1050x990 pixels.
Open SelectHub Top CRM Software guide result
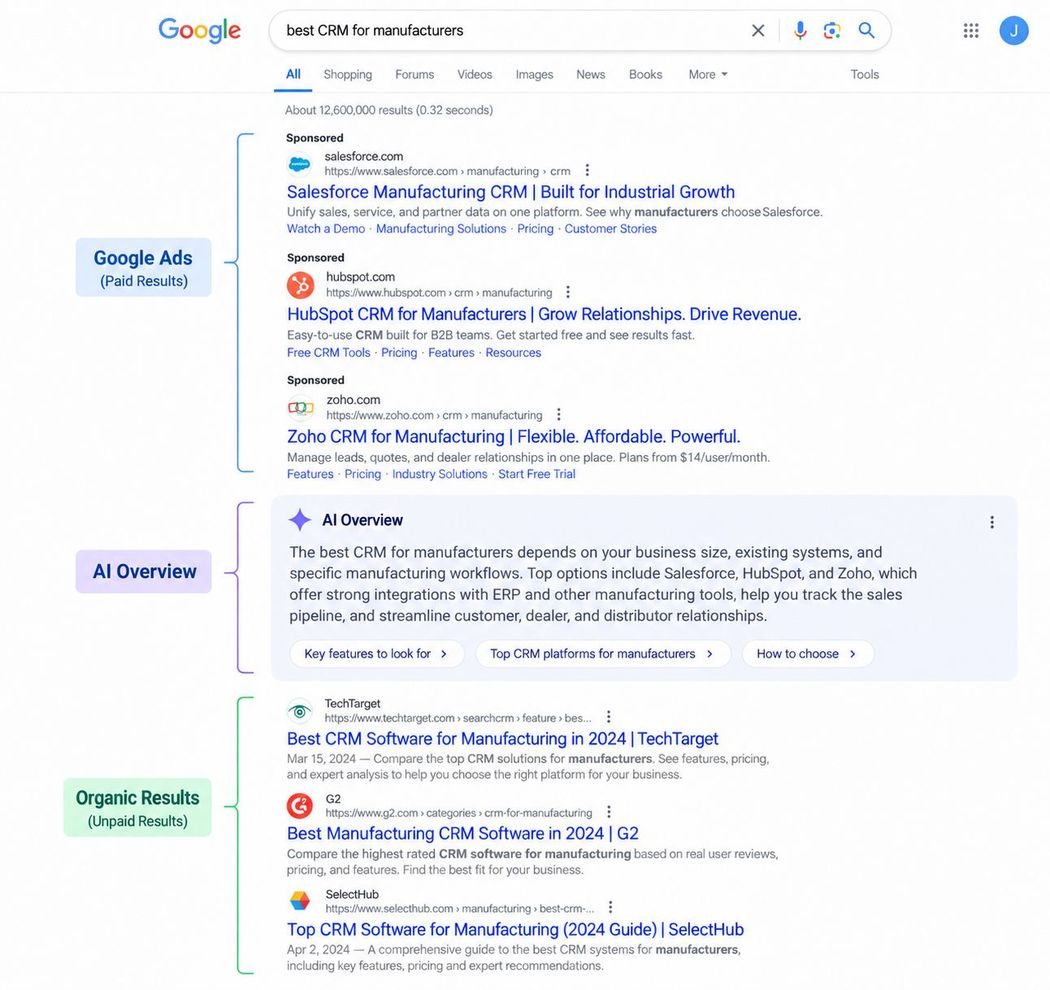(x=516, y=930)
